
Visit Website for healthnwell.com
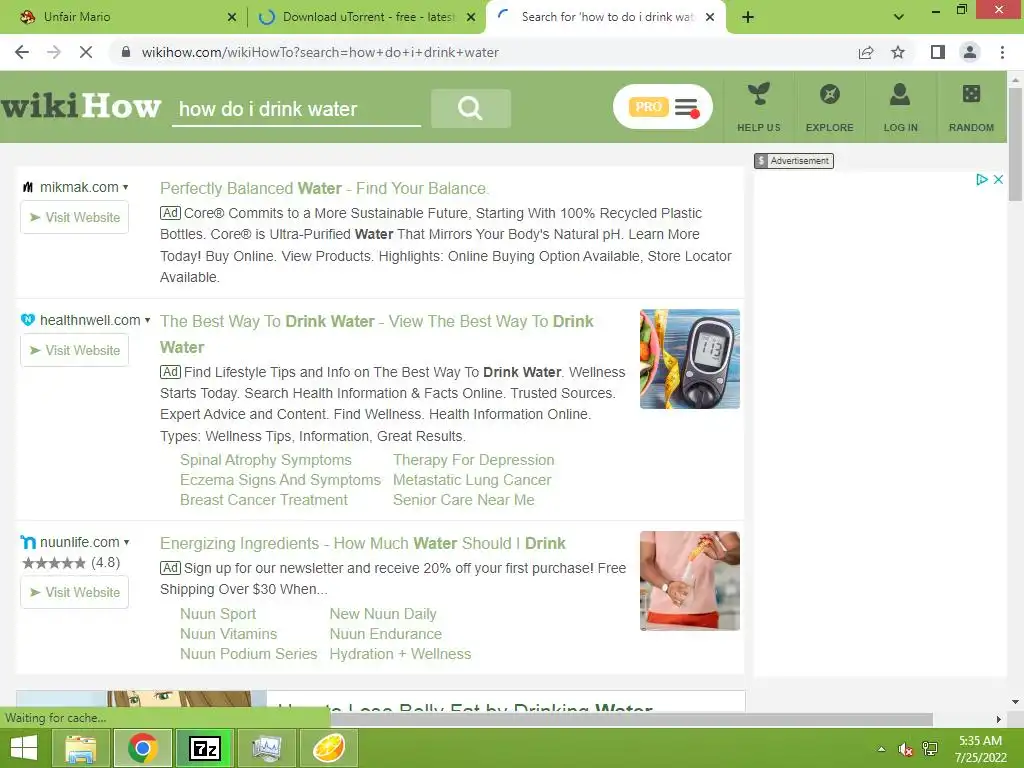pos(74,351)
